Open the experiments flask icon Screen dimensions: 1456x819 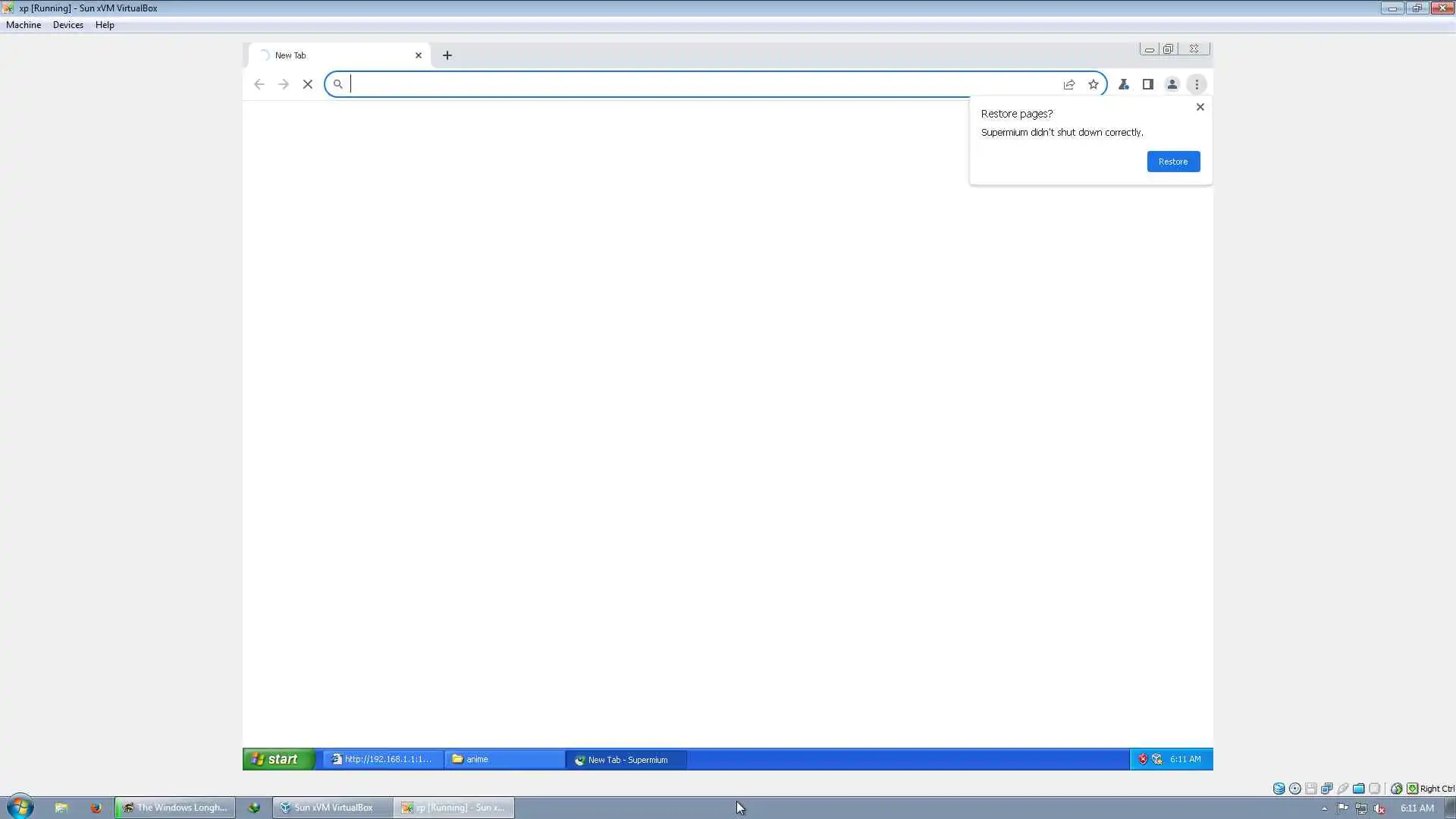[1123, 84]
